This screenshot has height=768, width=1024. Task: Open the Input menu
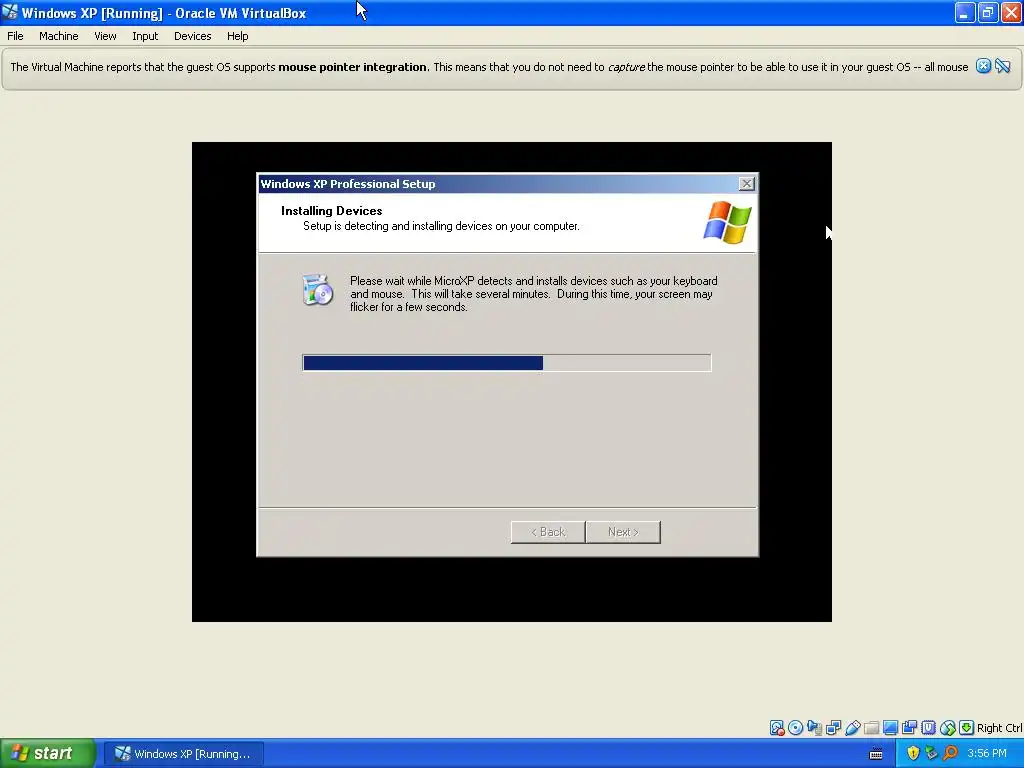coord(145,36)
